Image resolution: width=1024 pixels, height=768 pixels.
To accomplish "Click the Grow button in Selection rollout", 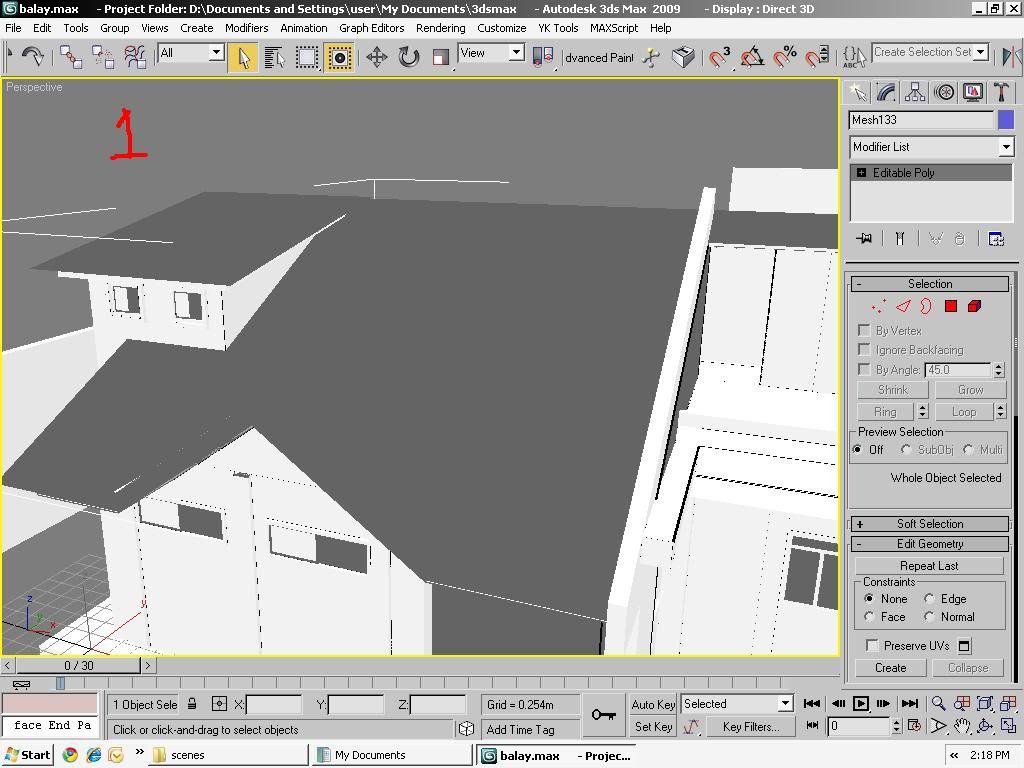I will 969,389.
